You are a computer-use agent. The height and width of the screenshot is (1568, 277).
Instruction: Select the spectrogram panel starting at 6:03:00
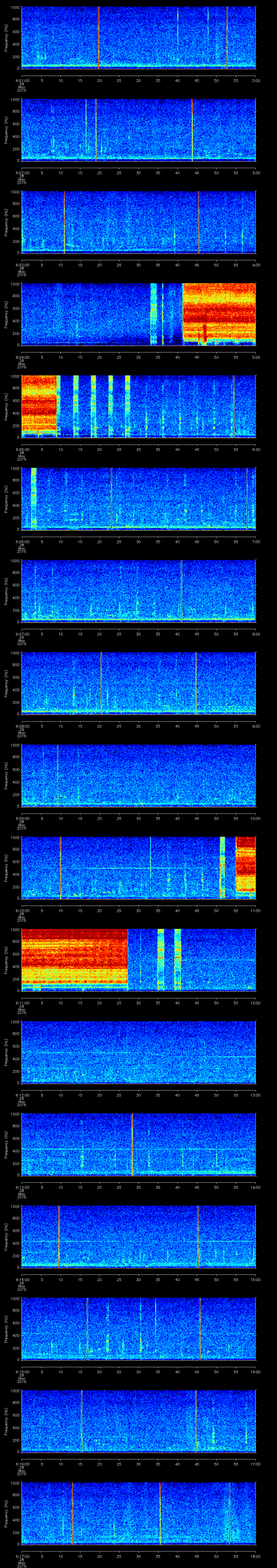pos(139,222)
